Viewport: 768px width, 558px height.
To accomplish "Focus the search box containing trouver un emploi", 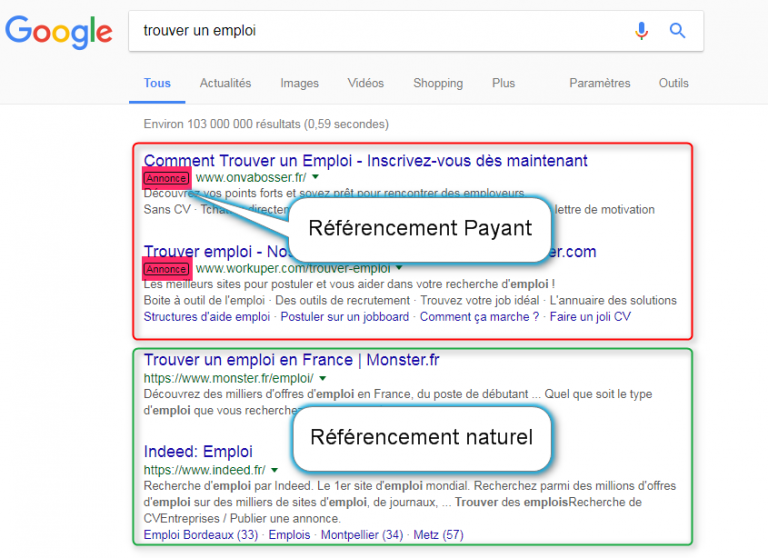I will tap(416, 31).
